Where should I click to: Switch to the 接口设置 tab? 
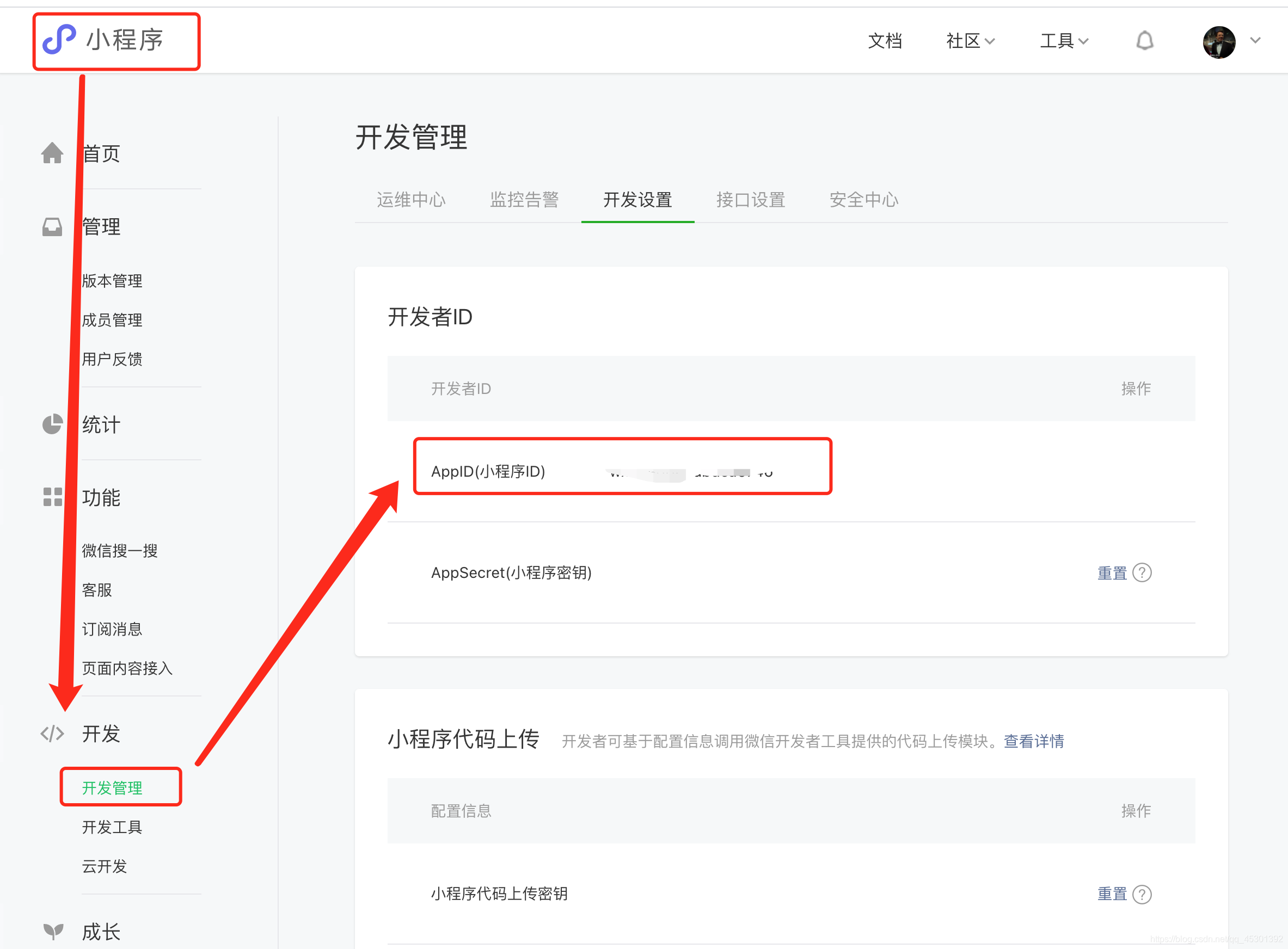(750, 199)
